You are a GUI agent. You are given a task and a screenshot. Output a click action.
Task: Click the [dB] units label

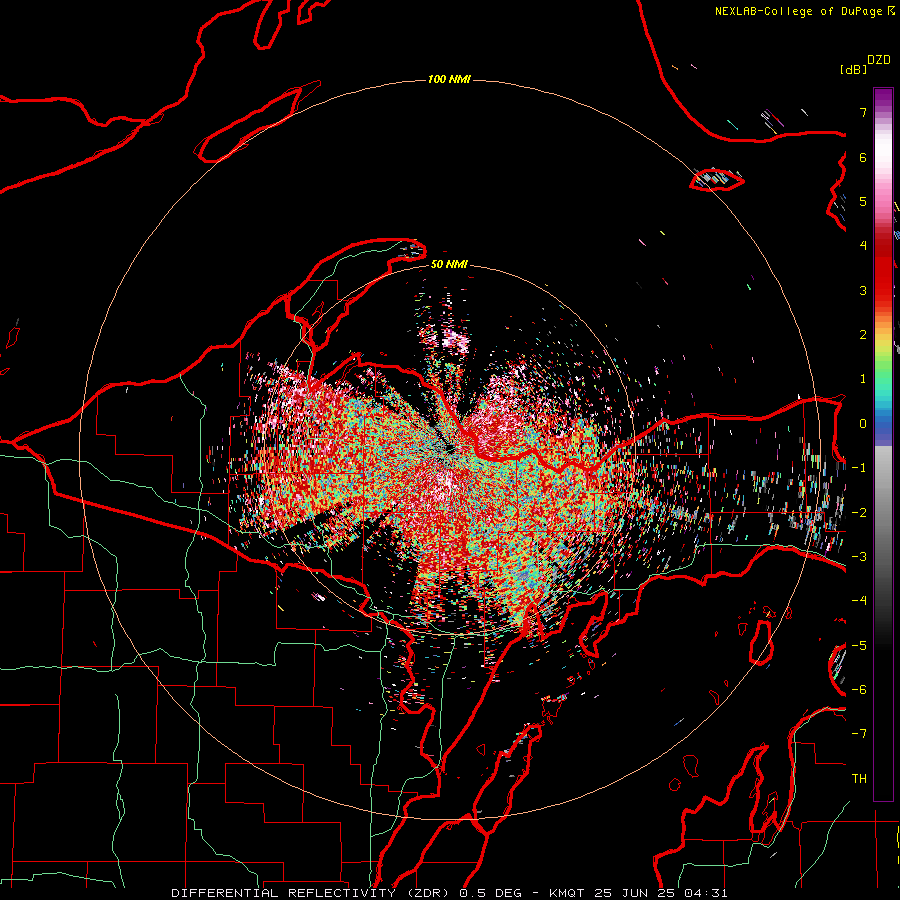click(853, 69)
